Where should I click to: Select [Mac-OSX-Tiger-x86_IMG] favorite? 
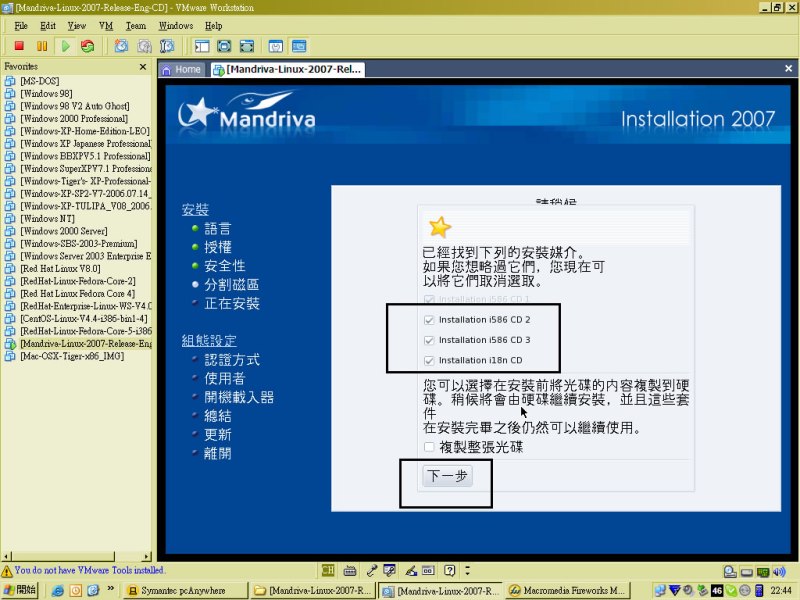coord(72,356)
